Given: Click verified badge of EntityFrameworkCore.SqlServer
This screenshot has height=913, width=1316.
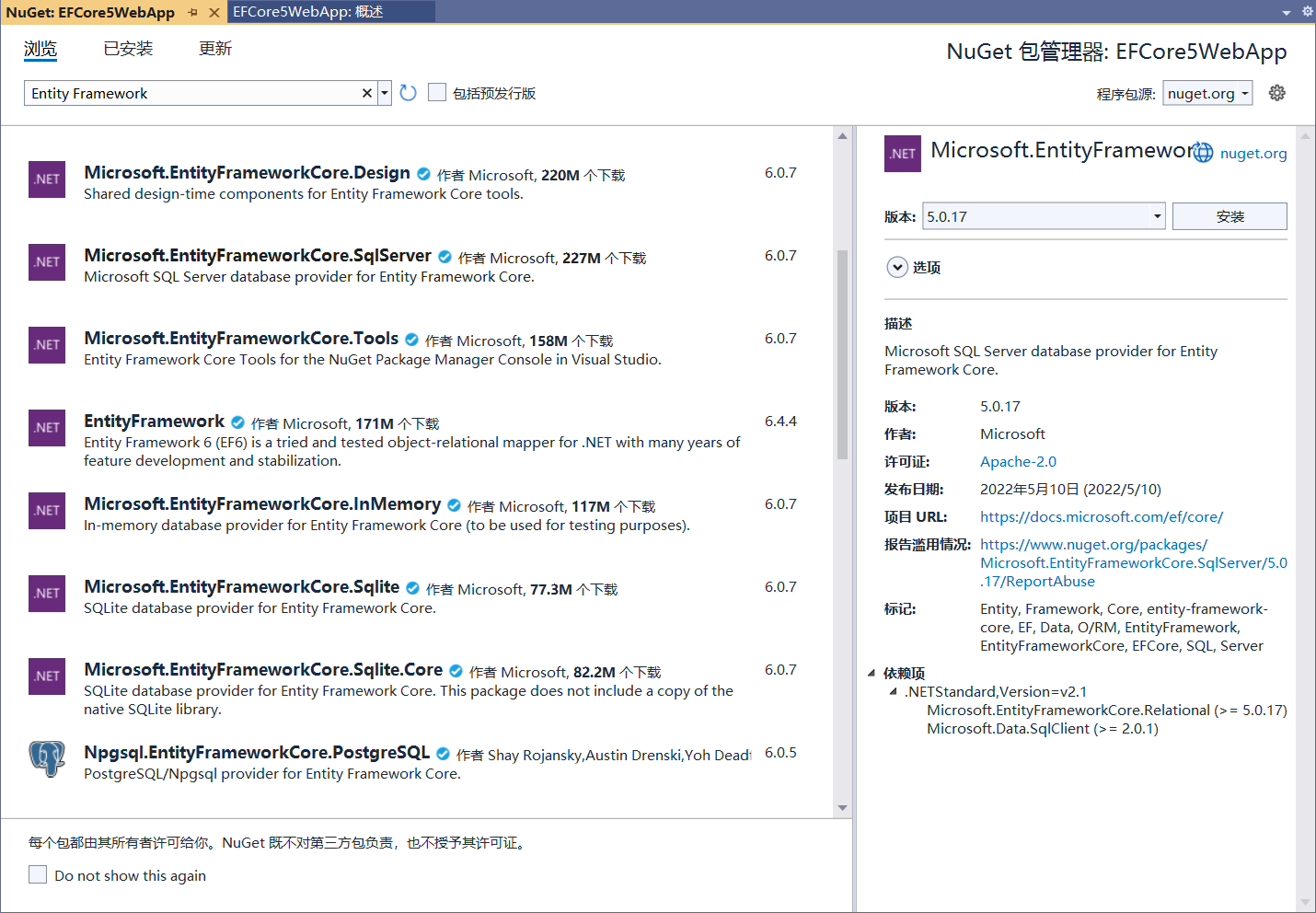Looking at the screenshot, I should [x=444, y=257].
